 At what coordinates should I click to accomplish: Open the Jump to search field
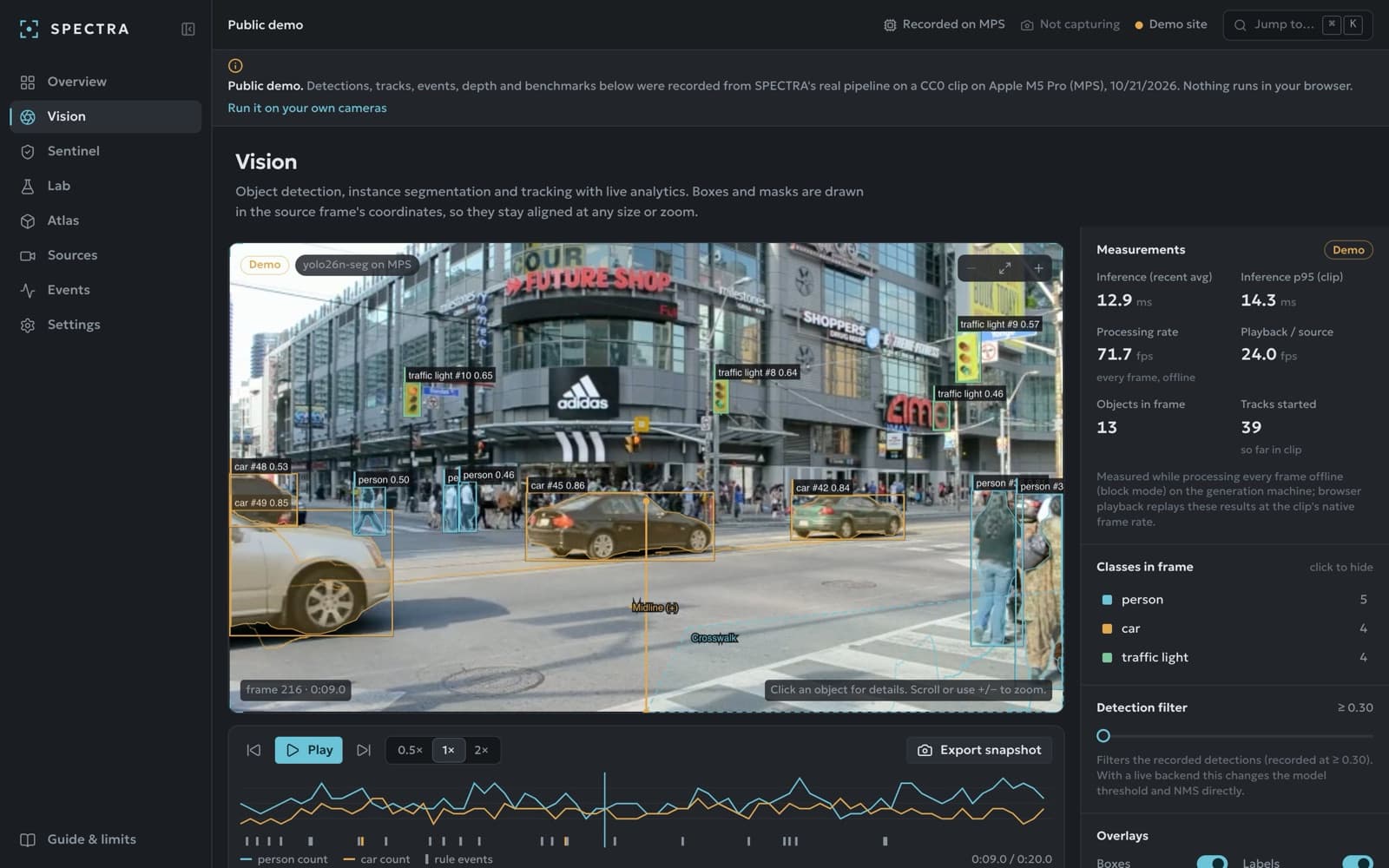tap(1297, 25)
